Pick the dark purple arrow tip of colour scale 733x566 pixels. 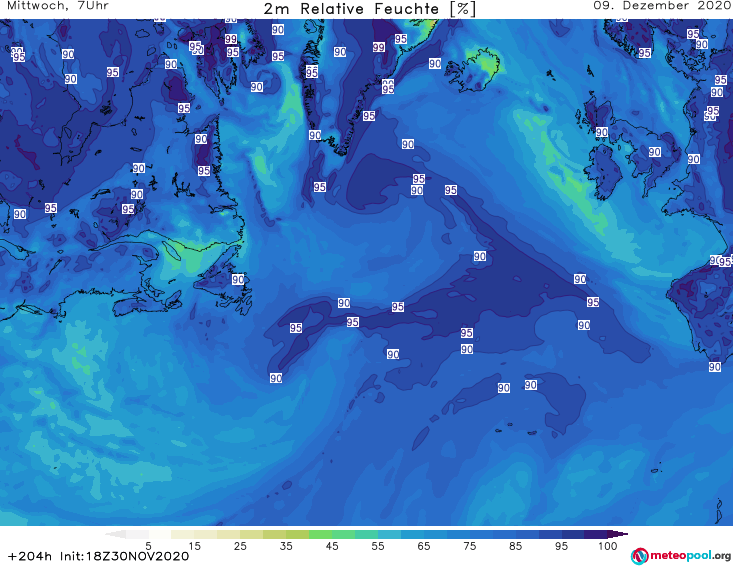618,534
